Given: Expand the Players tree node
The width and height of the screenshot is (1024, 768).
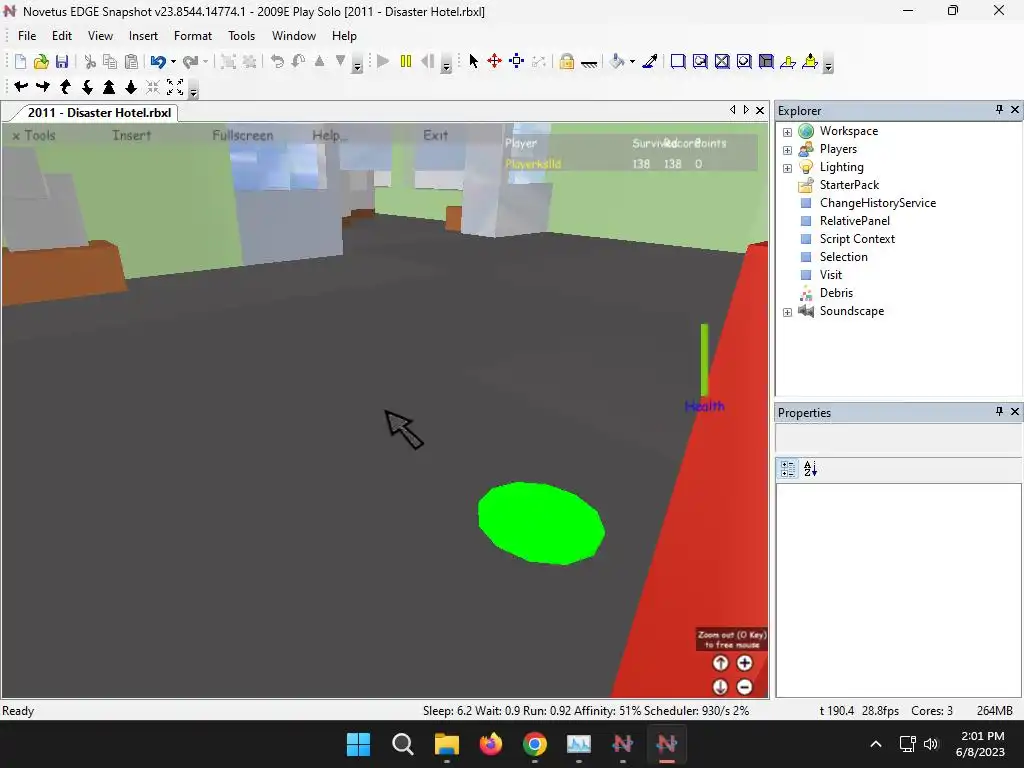Looking at the screenshot, I should click(788, 150).
